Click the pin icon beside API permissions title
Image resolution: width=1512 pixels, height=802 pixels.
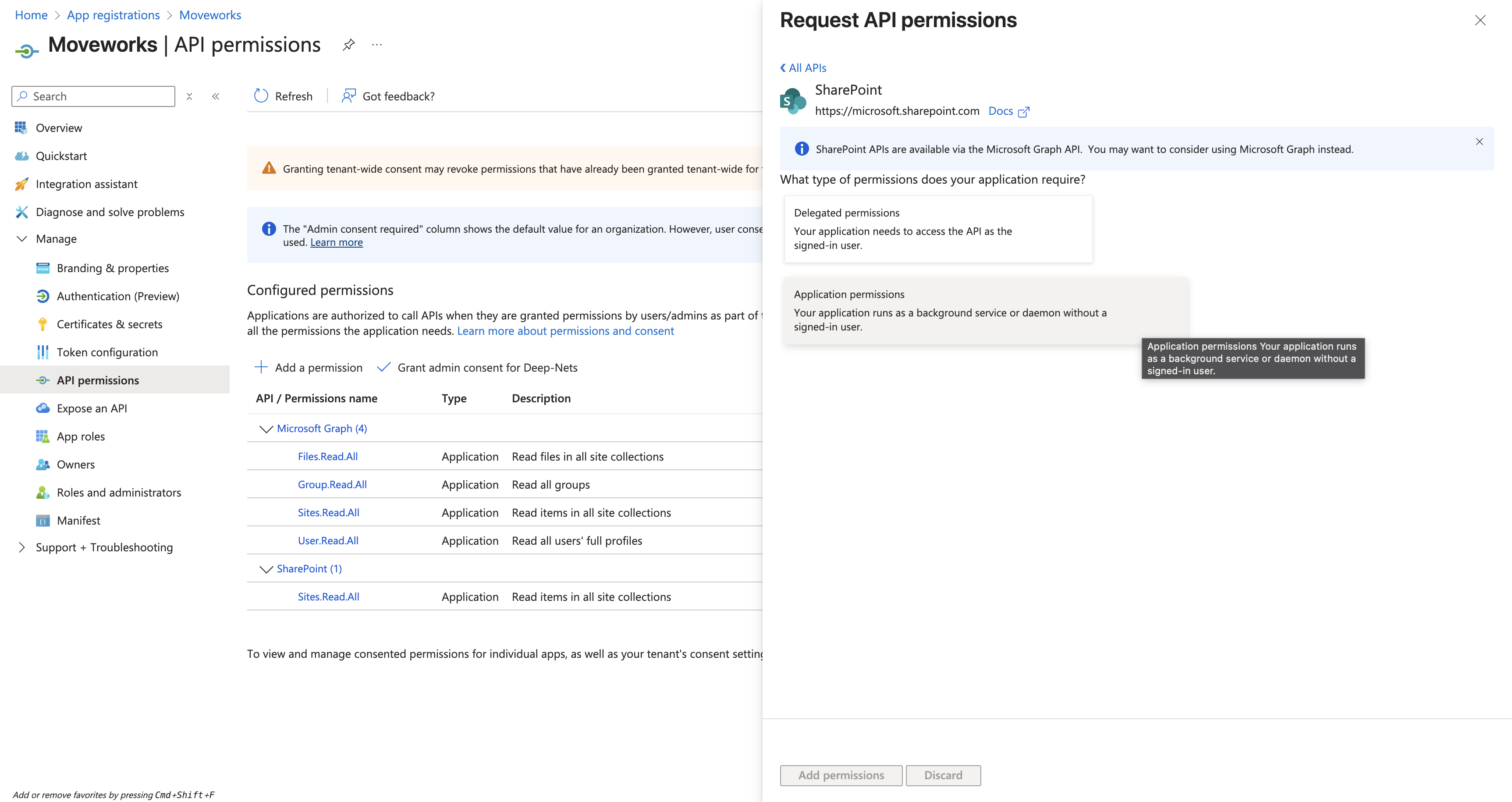tap(349, 45)
